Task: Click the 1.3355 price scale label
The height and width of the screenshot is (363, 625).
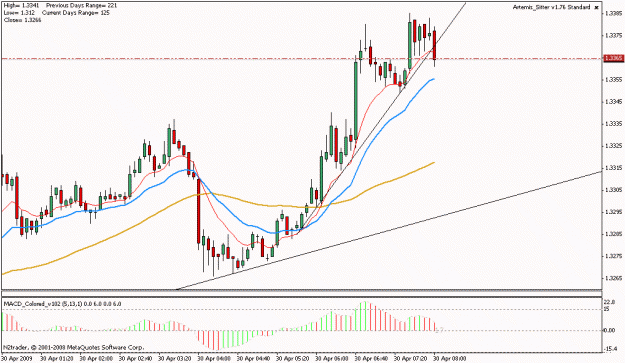Action: coord(613,80)
